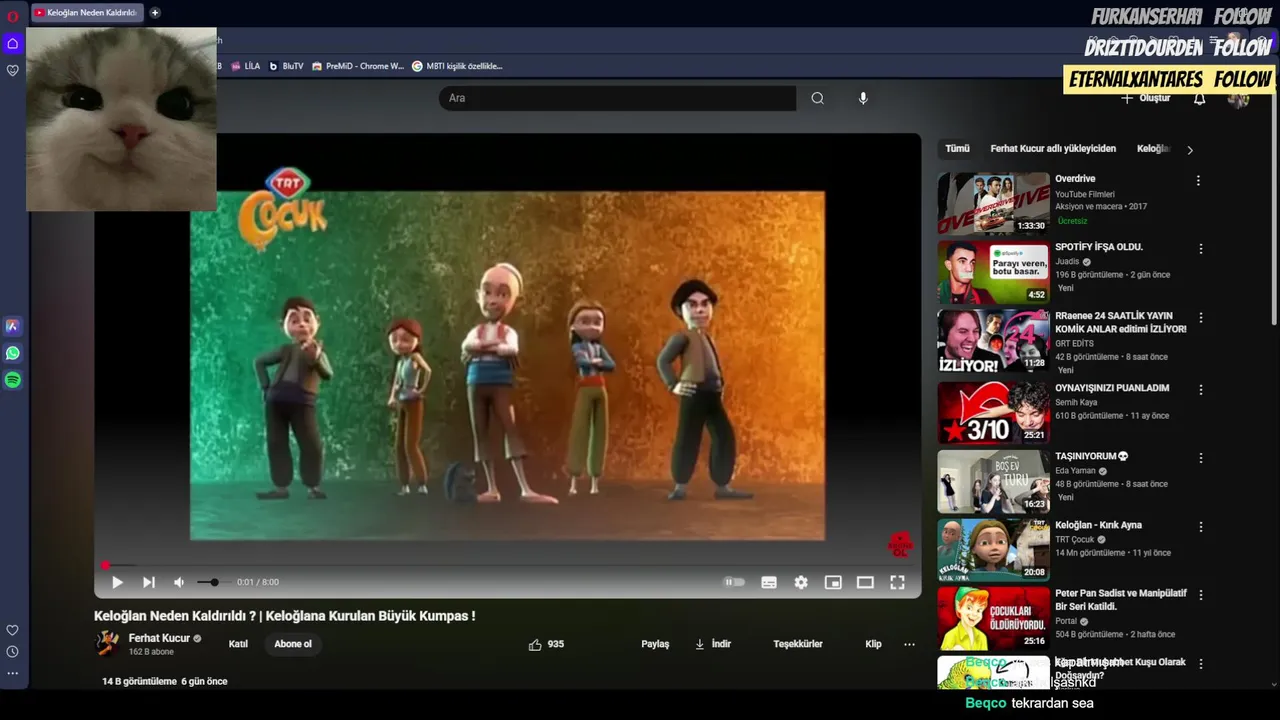1280x720 pixels.
Task: Open a new browser tab with the plus button
Action: [155, 13]
